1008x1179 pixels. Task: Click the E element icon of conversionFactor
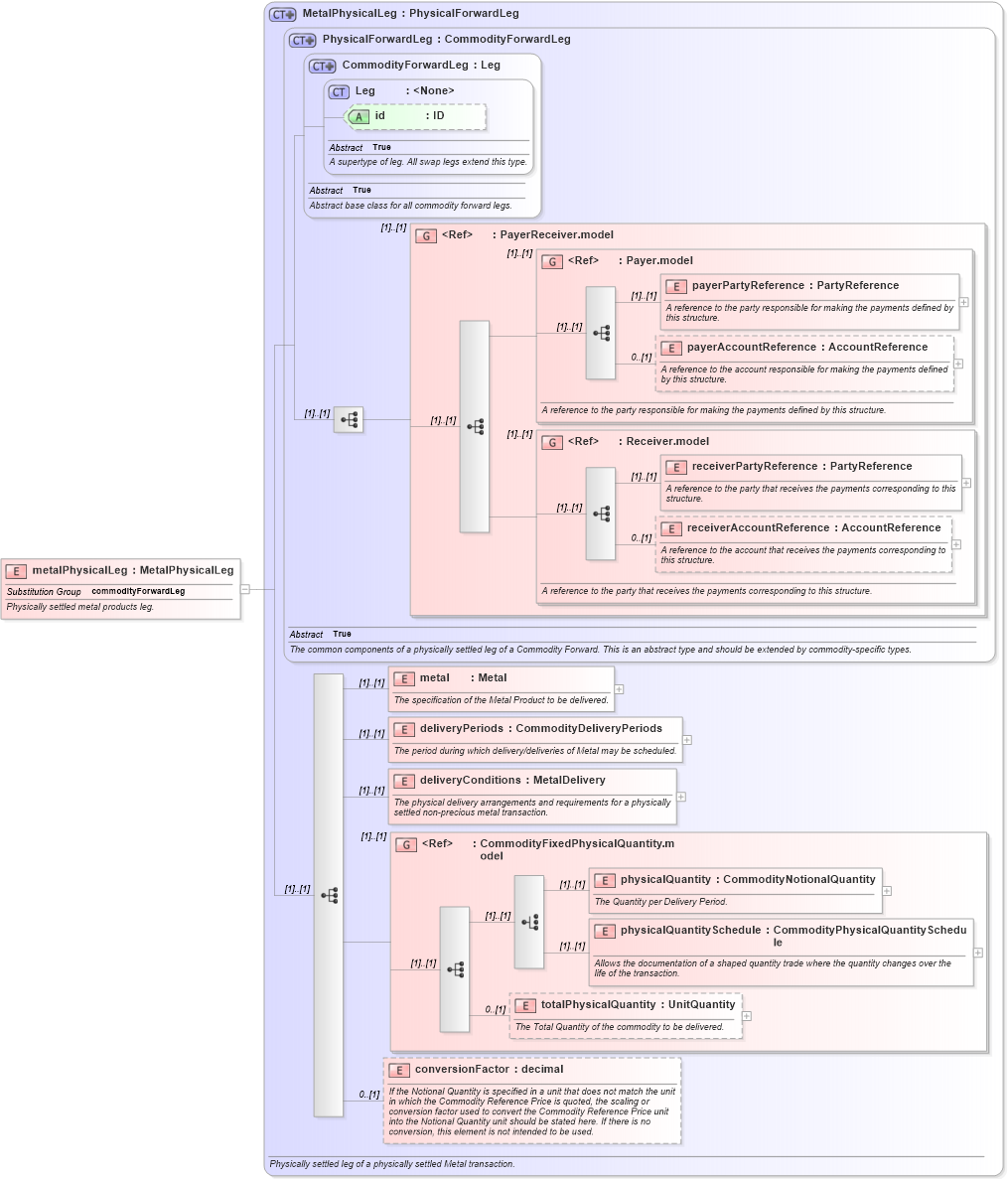point(400,1069)
